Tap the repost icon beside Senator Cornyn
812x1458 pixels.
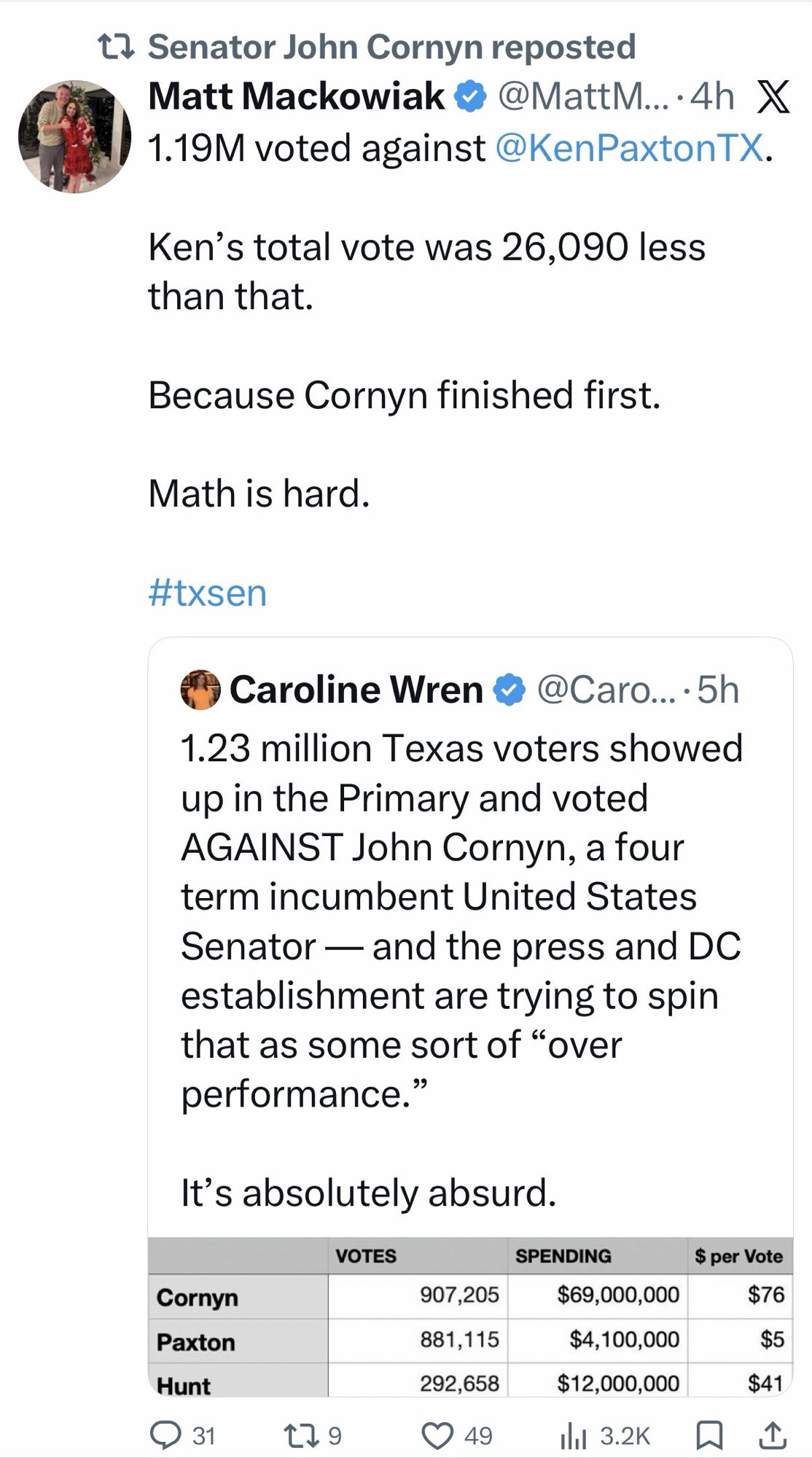(x=117, y=47)
